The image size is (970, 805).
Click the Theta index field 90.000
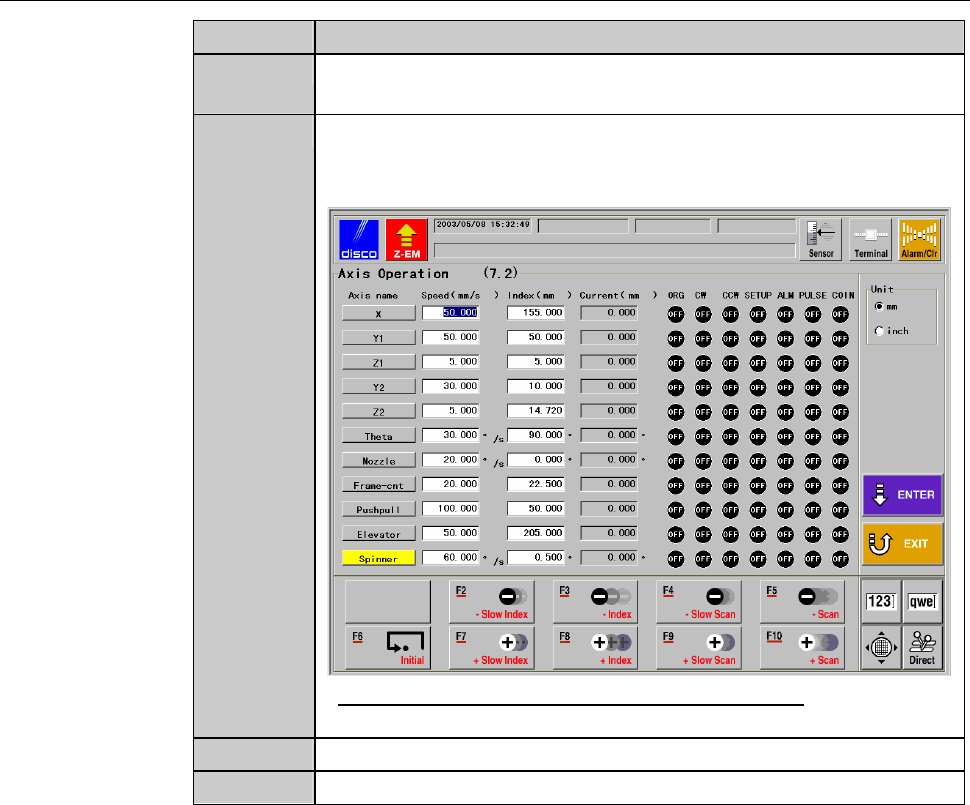(536, 435)
